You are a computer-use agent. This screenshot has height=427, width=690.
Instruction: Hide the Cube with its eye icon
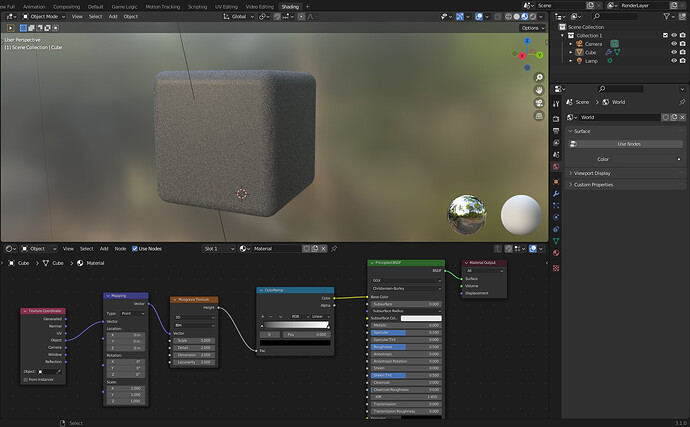[674, 52]
